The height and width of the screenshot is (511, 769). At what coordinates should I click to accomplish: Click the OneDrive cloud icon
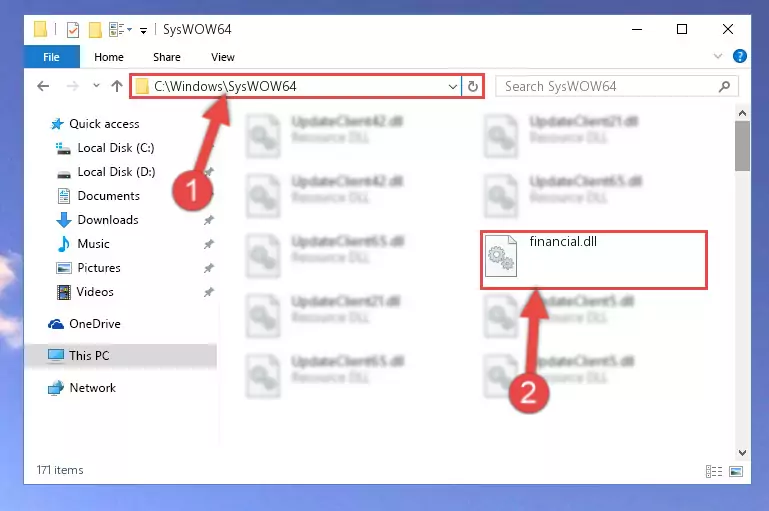coord(56,324)
